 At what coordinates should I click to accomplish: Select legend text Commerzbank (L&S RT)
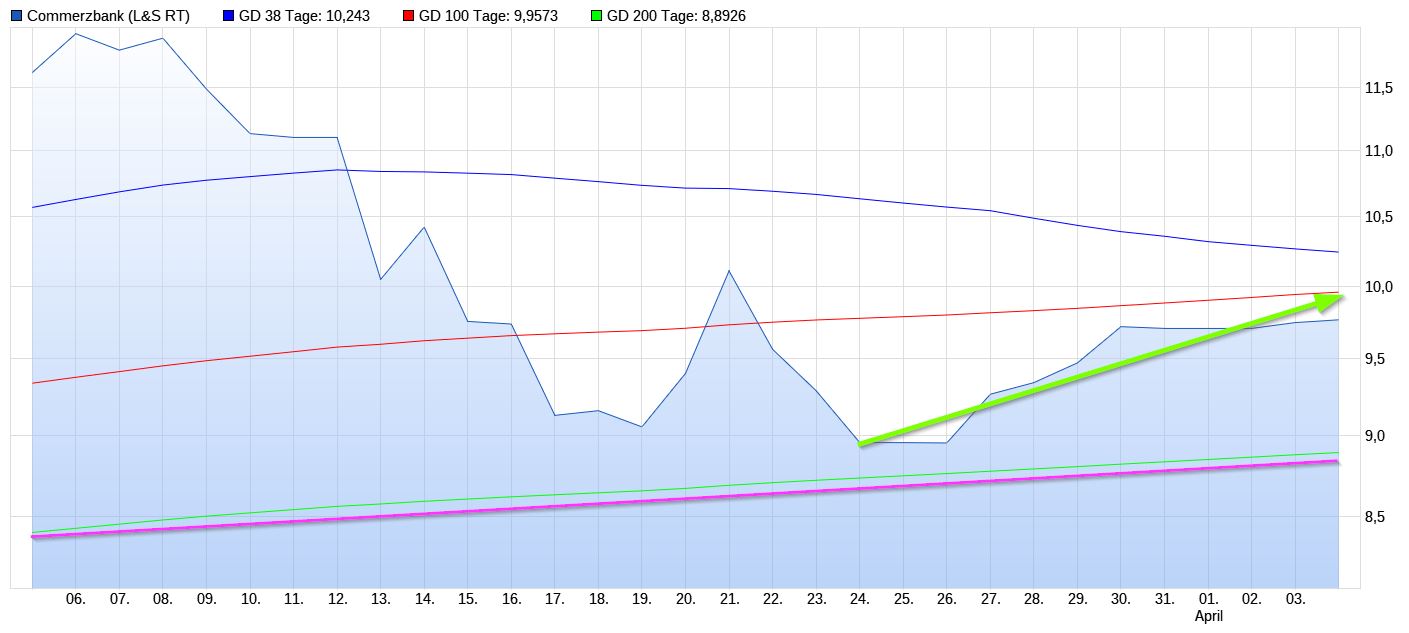pyautogui.click(x=108, y=16)
